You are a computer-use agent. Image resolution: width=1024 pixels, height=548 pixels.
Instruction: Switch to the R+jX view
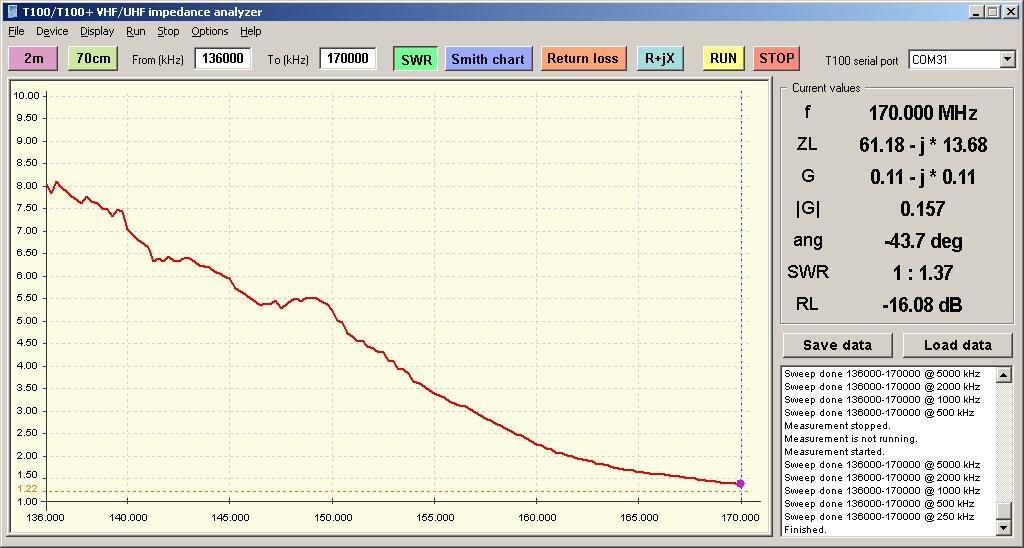[660, 59]
